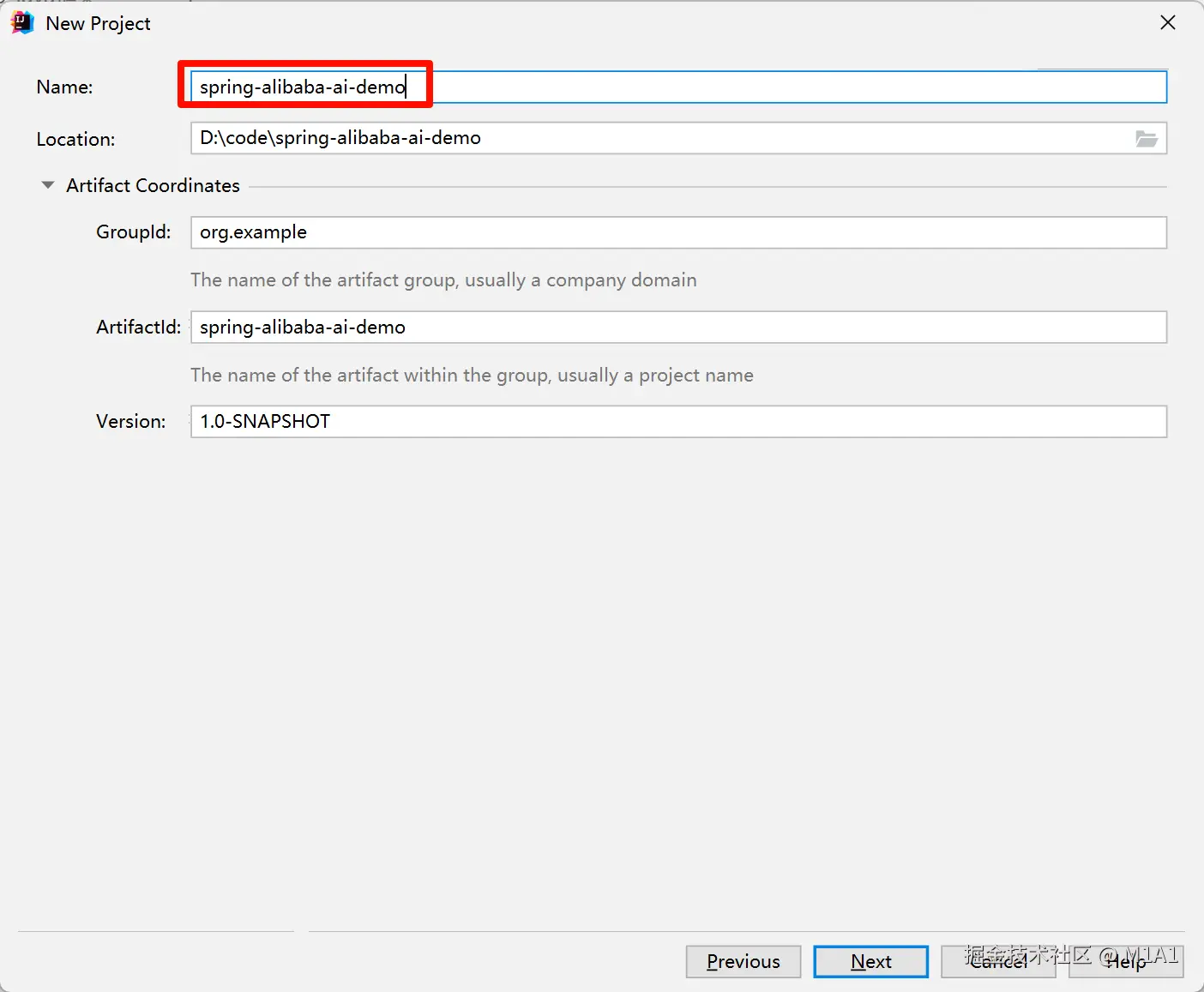Click the ArtifactId: label
Viewport: 1204px width, 992px height.
[x=139, y=327]
